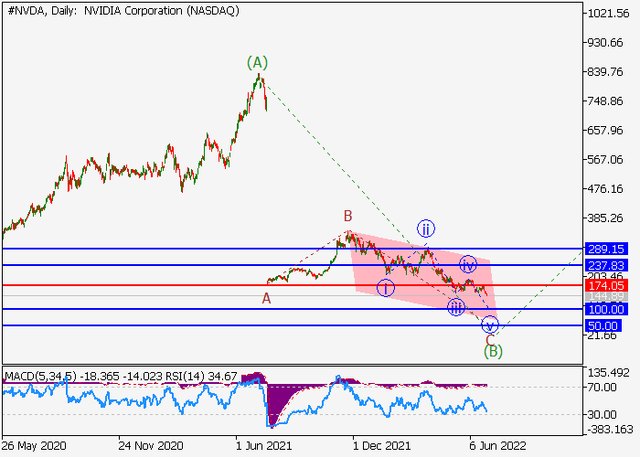Click the RSI(14) 34.67 indicator reading
The width and height of the screenshot is (640, 457).
pyautogui.click(x=200, y=376)
